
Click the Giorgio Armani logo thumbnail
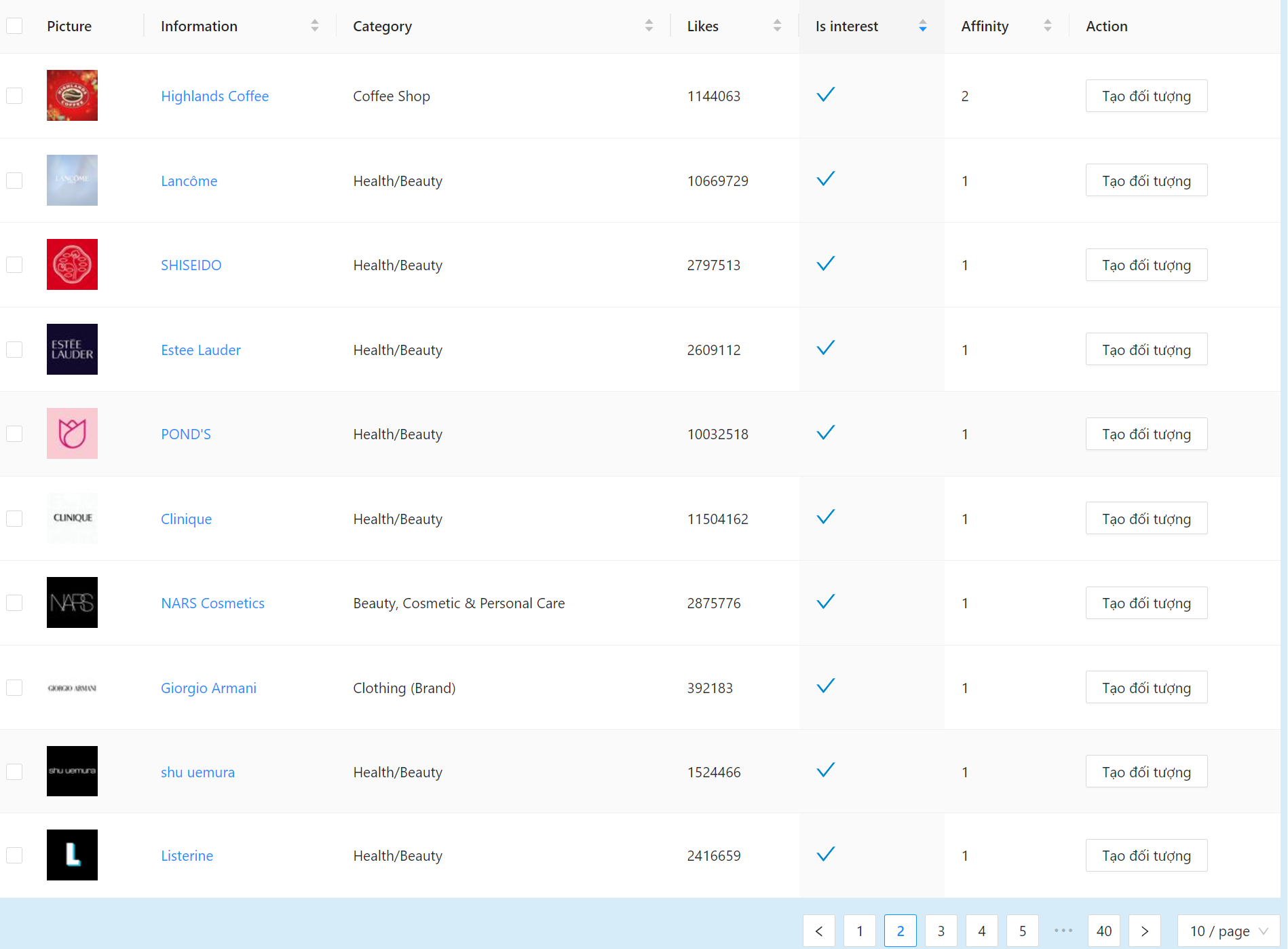pos(72,688)
